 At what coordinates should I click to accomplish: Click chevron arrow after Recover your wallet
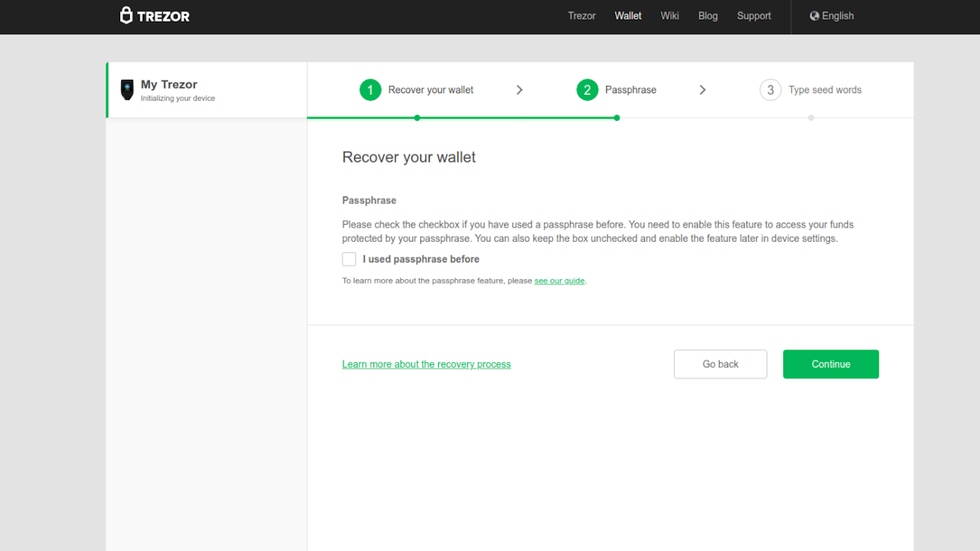pos(519,90)
